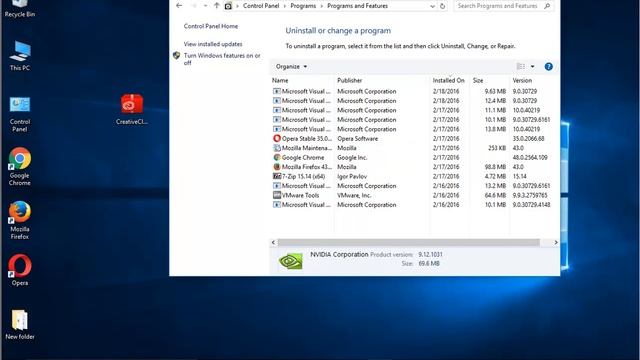This screenshot has height=360, width=640.
Task: Launch Mozilla Firefox from the desktop
Action: [20, 220]
